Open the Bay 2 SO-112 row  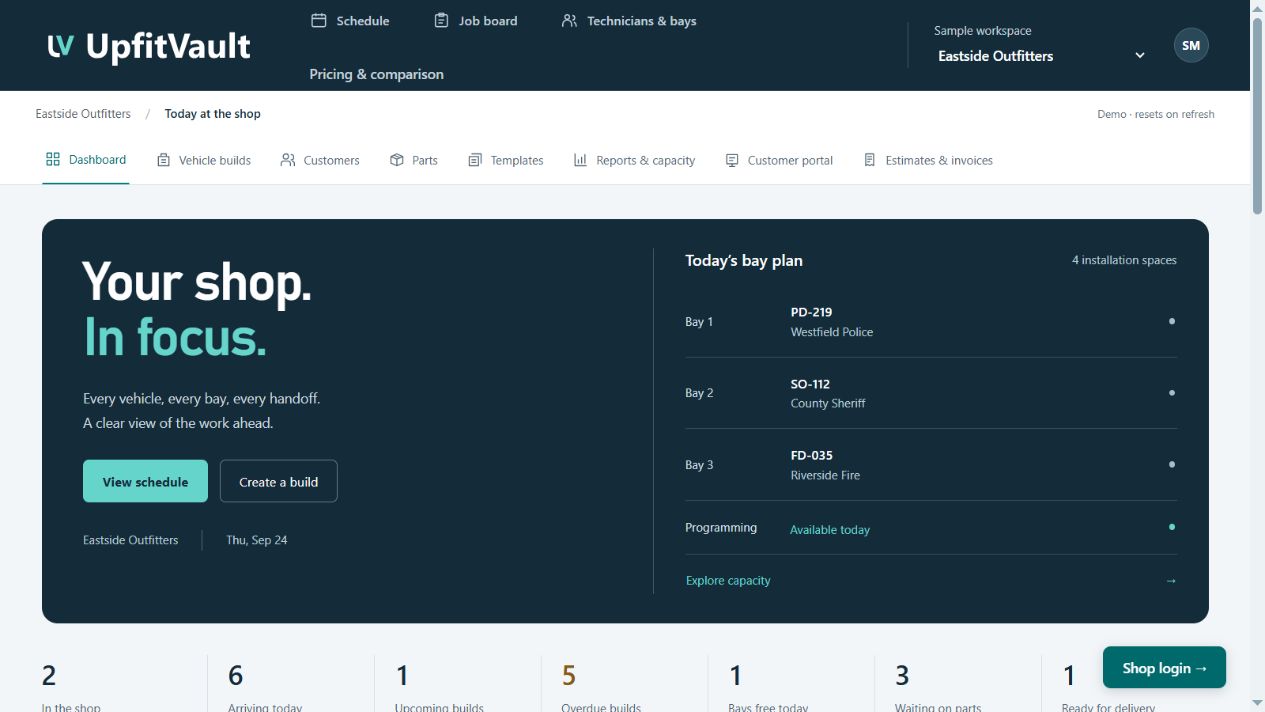point(930,393)
